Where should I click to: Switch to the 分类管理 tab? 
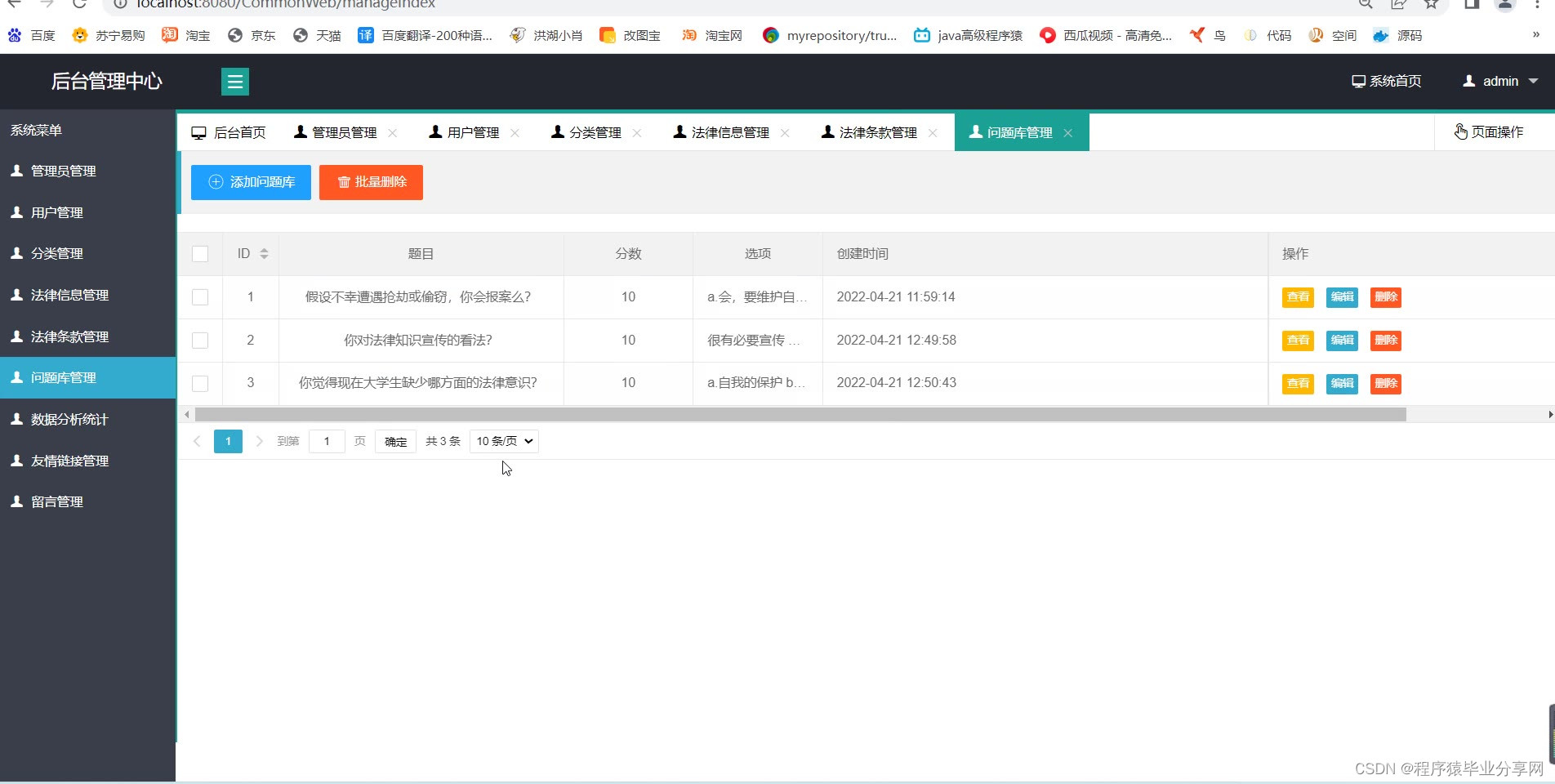pos(586,132)
